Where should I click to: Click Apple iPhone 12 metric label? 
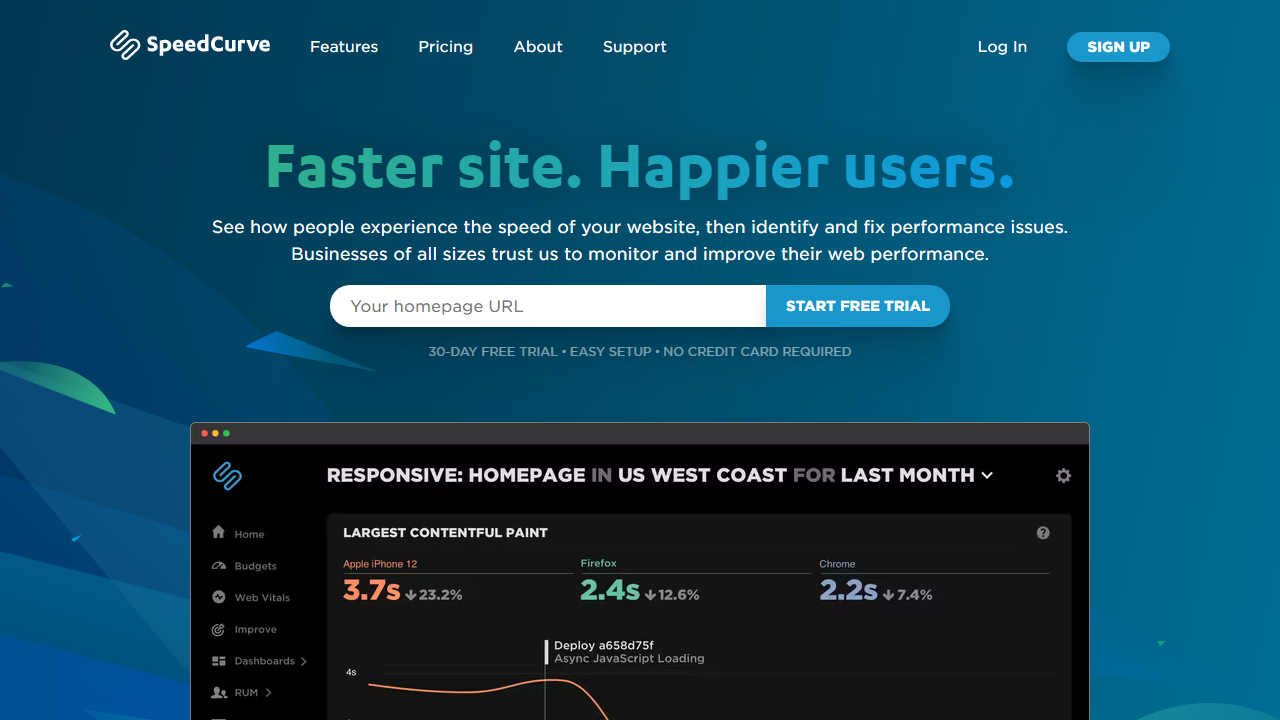(x=380, y=564)
